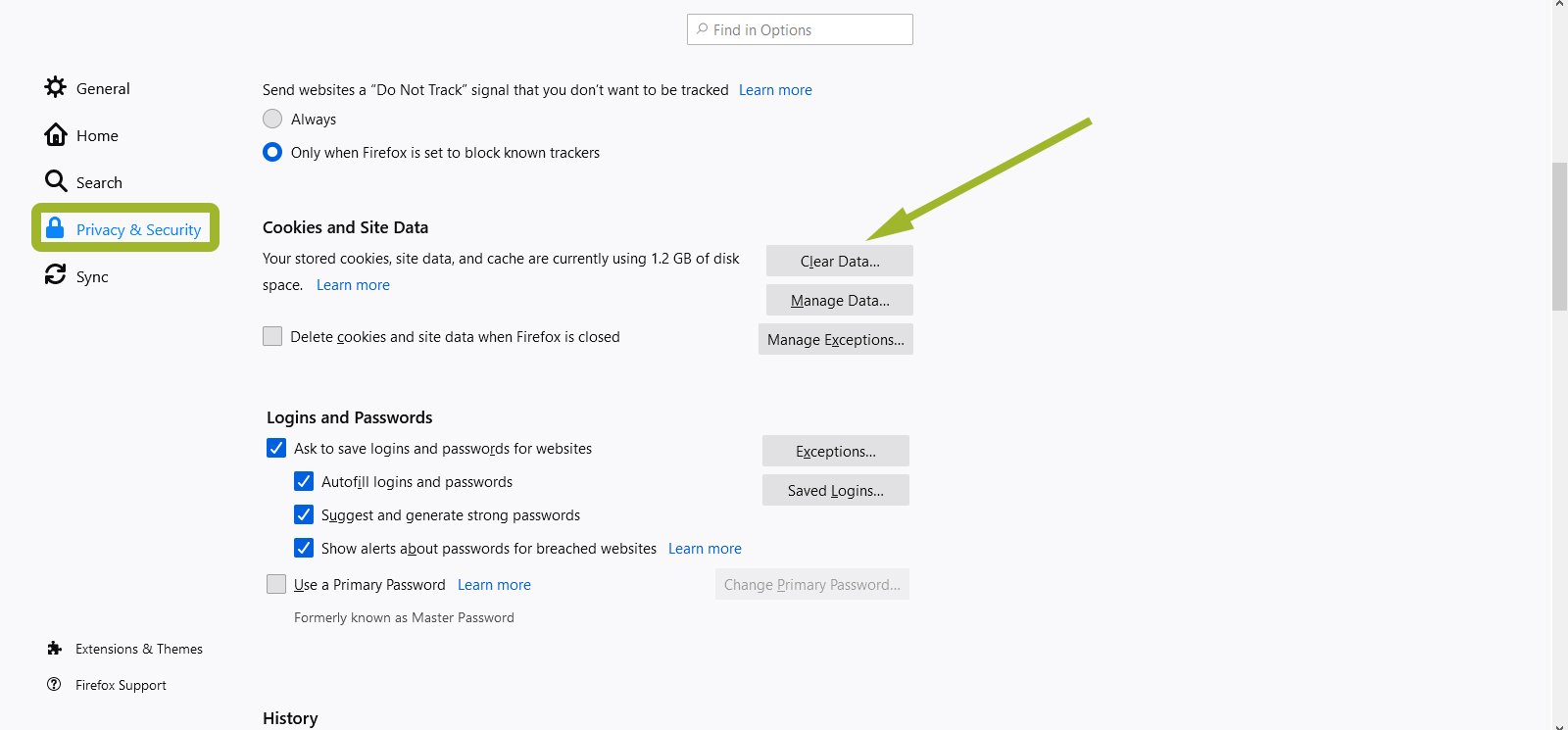Select the Always Do Not Track option
Image resolution: width=1568 pixels, height=730 pixels.
click(272, 120)
